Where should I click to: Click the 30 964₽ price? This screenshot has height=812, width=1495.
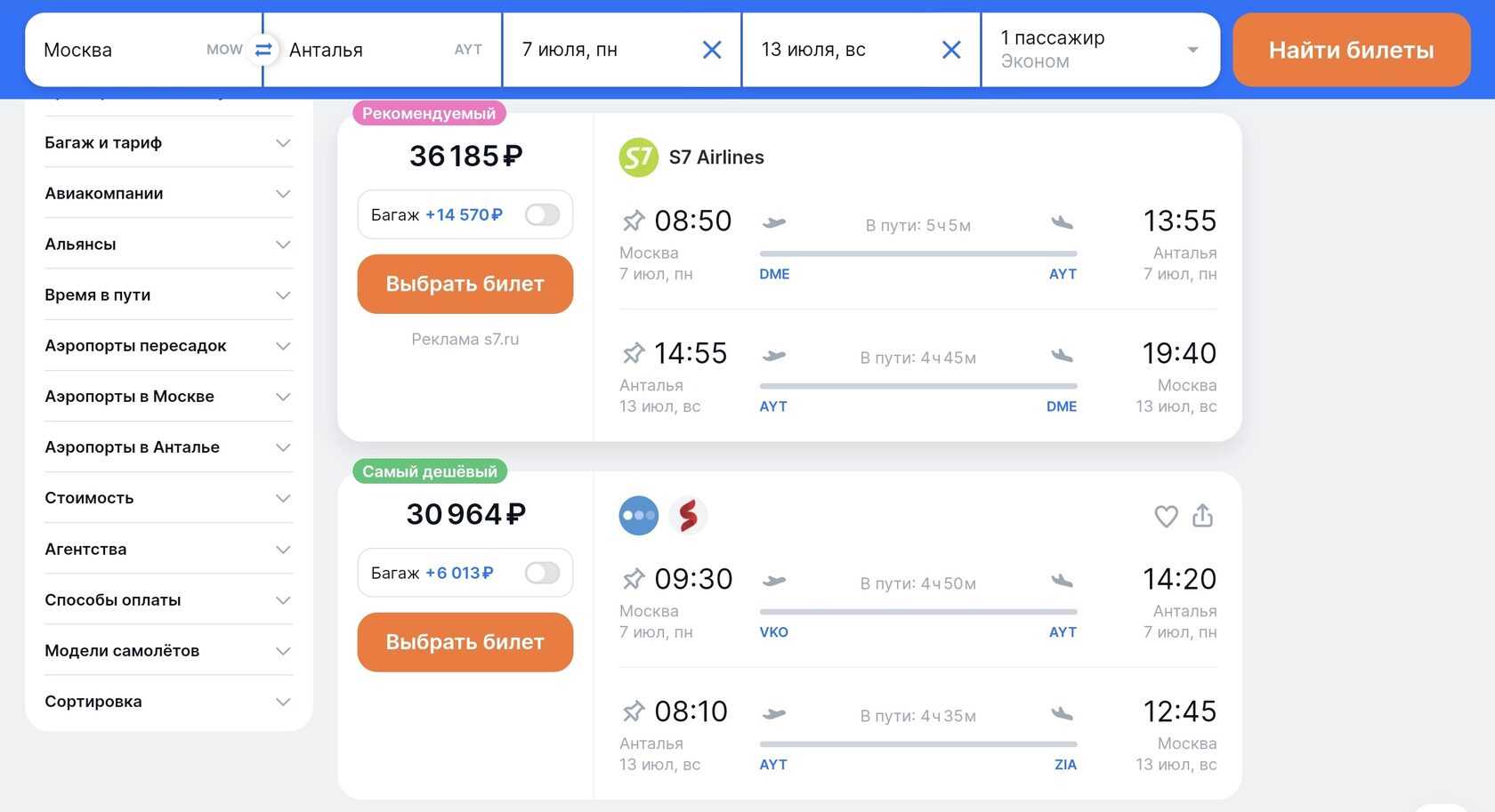[x=465, y=514]
